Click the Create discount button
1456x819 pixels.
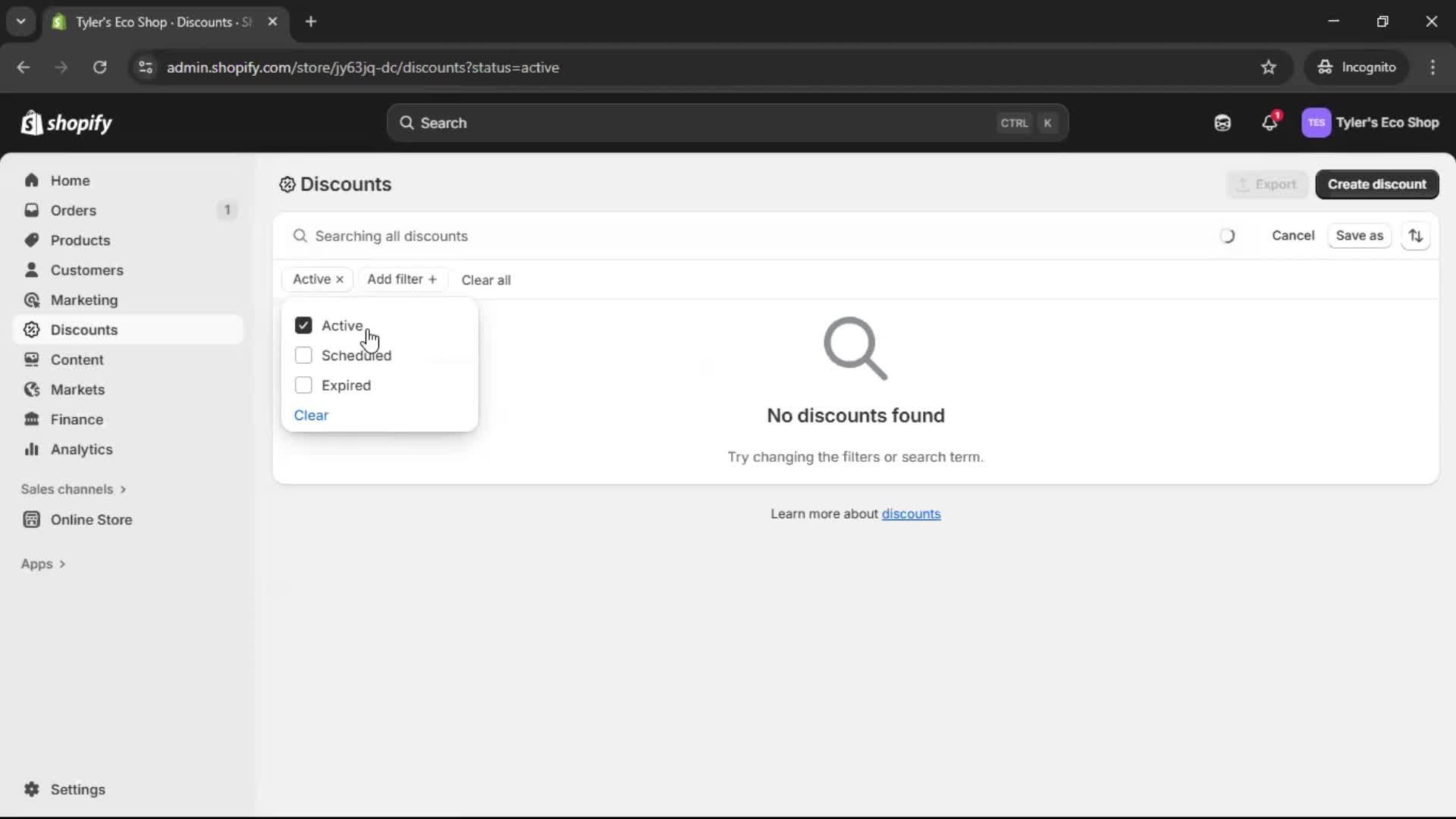click(x=1378, y=184)
